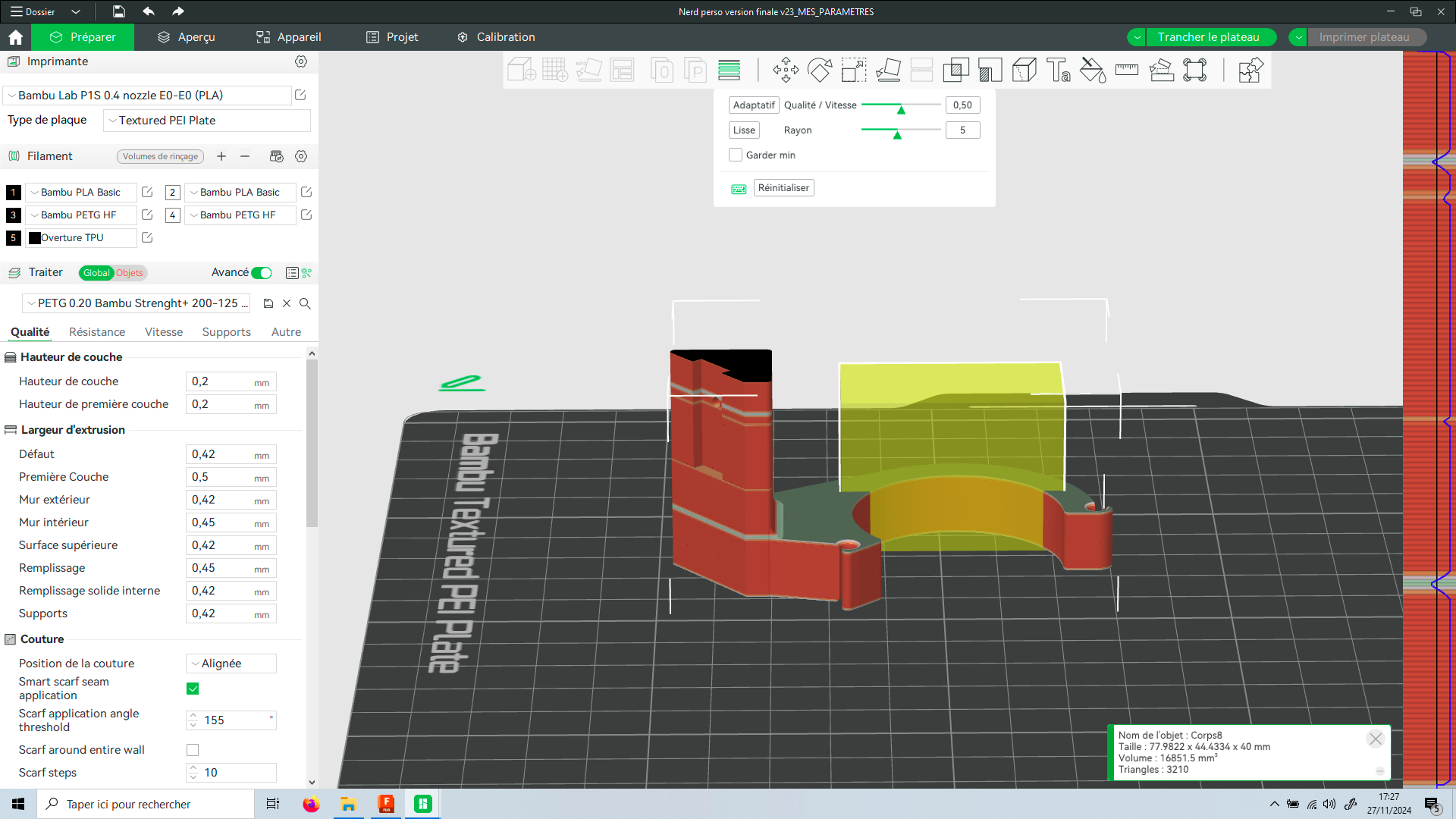Open the Assembly view puzzle icon
The image size is (1456, 819).
point(1250,71)
